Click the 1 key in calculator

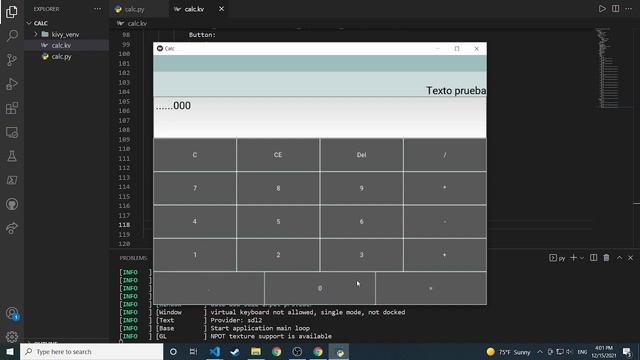195,255
